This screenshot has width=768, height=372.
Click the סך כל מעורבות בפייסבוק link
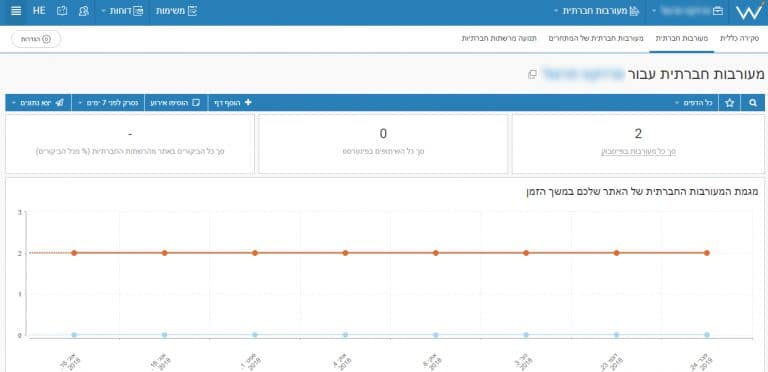point(639,152)
